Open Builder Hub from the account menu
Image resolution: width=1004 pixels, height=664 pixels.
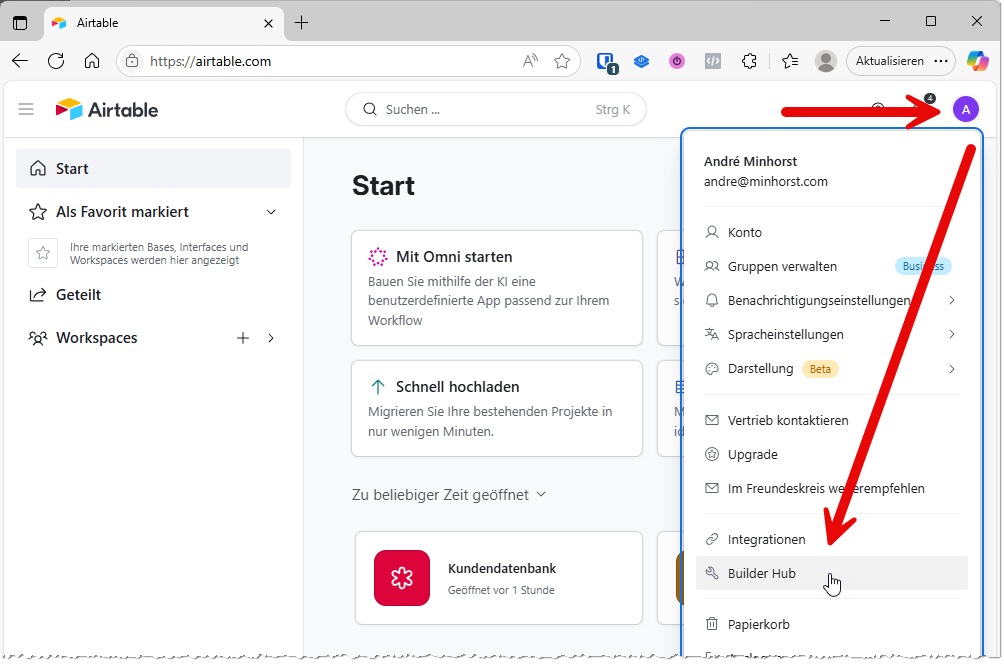(762, 573)
